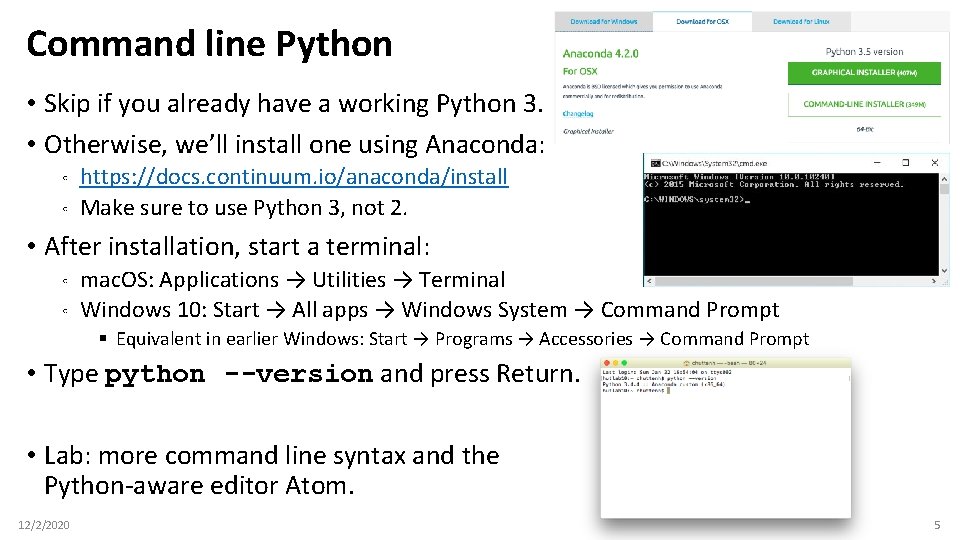The width and height of the screenshot is (960, 540).
Task: Click the cmd.exe scroll up arrow
Action: point(944,178)
